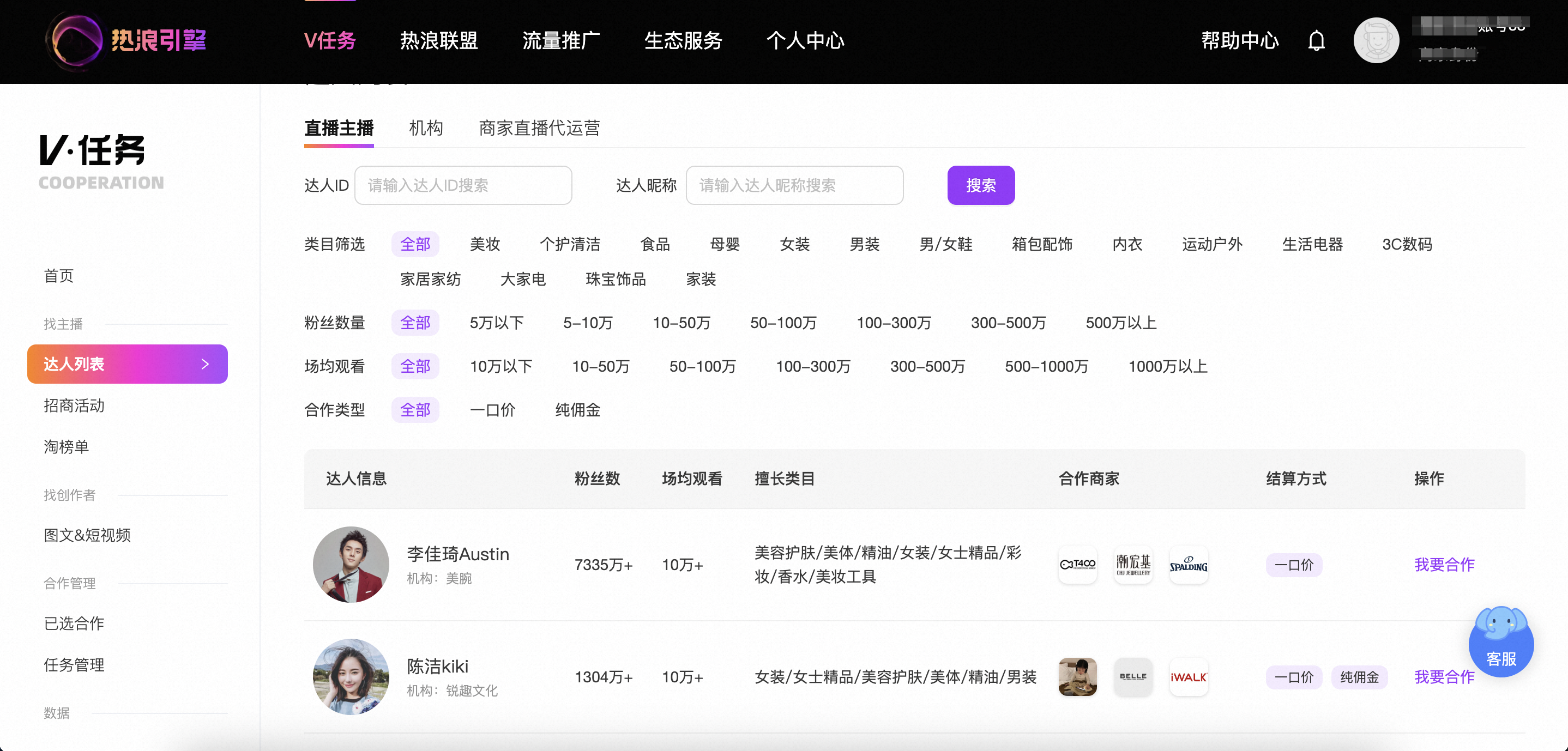Image resolution: width=1568 pixels, height=751 pixels.
Task: Filter average views by 10万以下
Action: tap(501, 366)
